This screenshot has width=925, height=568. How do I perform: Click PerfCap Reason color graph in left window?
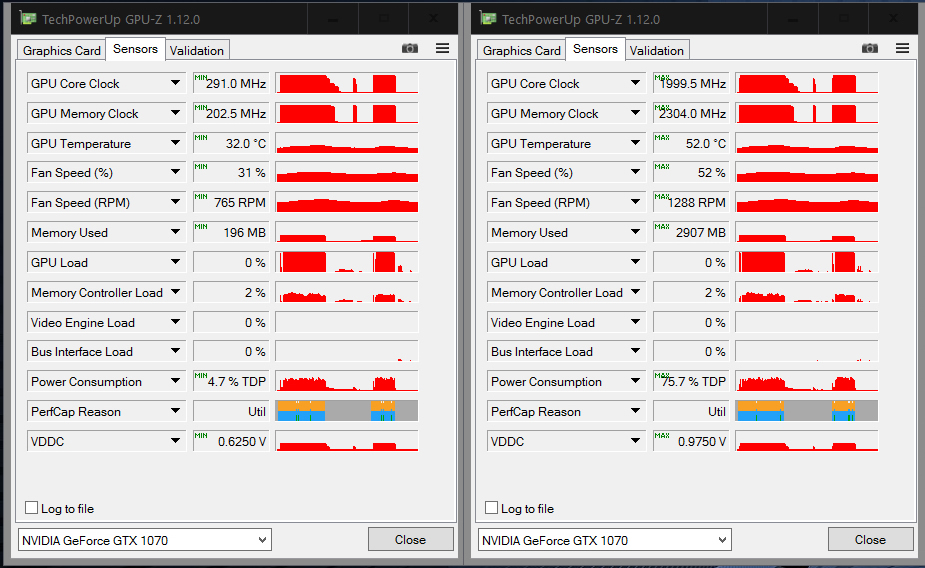click(x=347, y=411)
